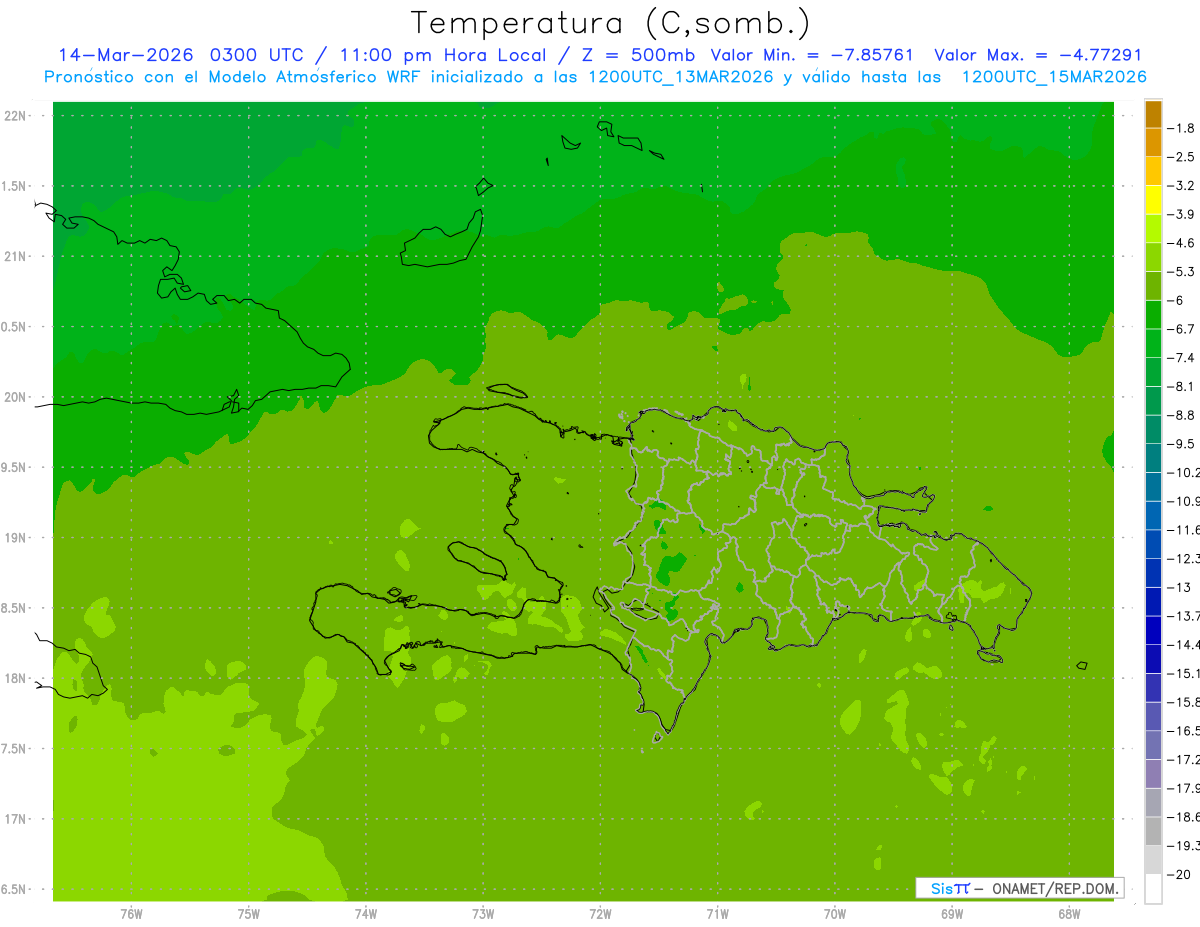Click 'Valor Max. = -4.77291' text
1200x927 pixels.
coord(1037,55)
